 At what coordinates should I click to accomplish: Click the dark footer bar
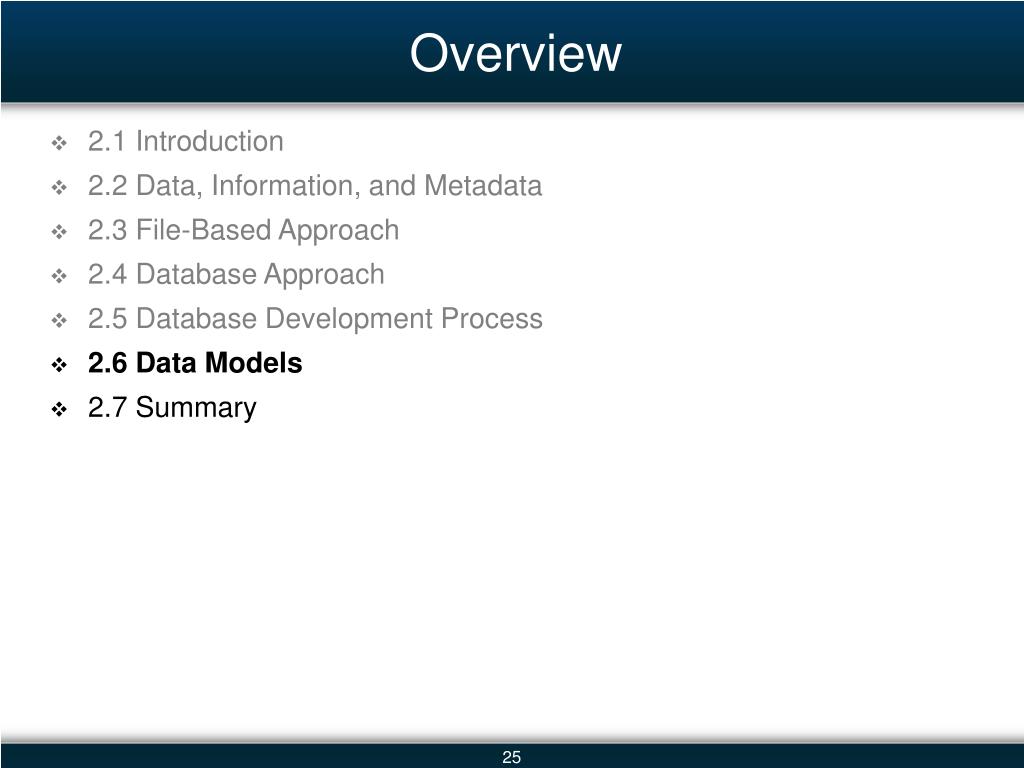click(512, 756)
